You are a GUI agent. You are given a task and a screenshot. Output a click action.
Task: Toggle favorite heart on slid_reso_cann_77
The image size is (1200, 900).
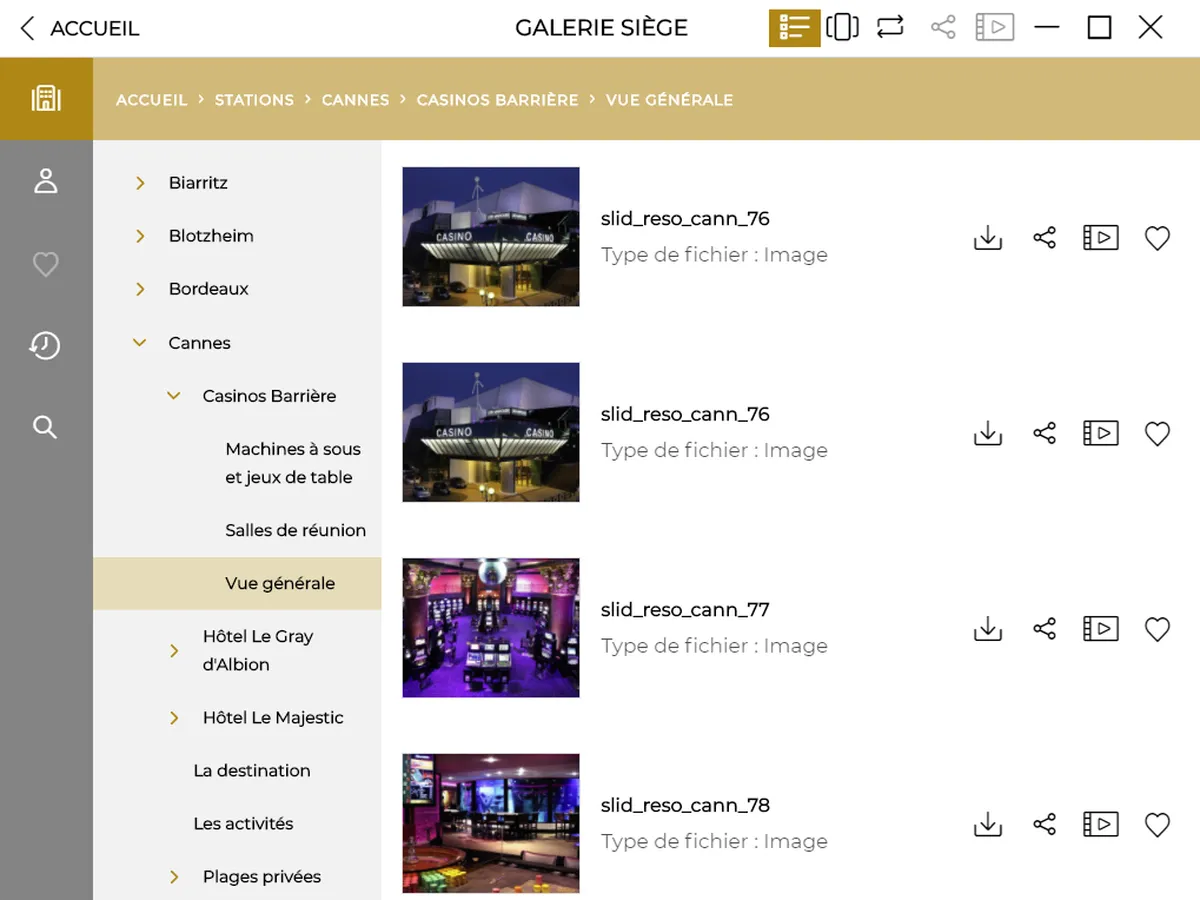tap(1157, 629)
